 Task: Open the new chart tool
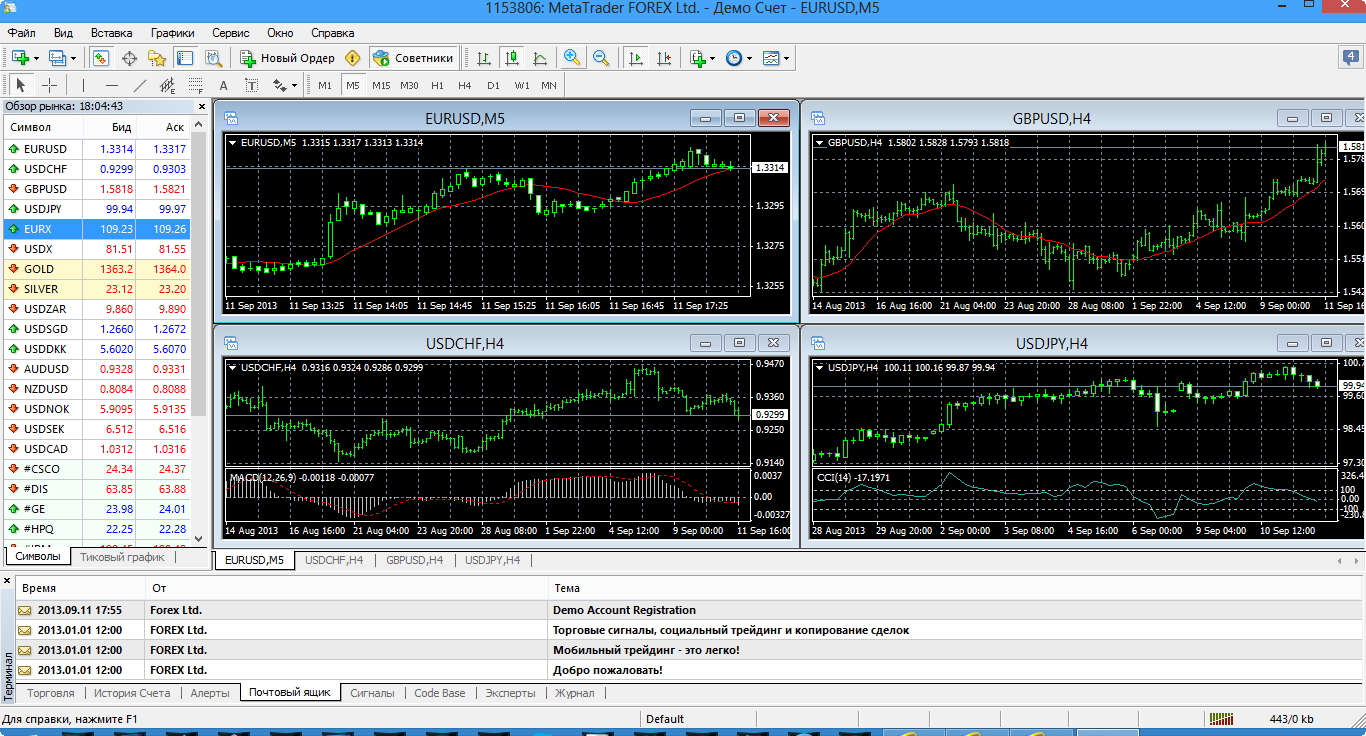point(20,58)
